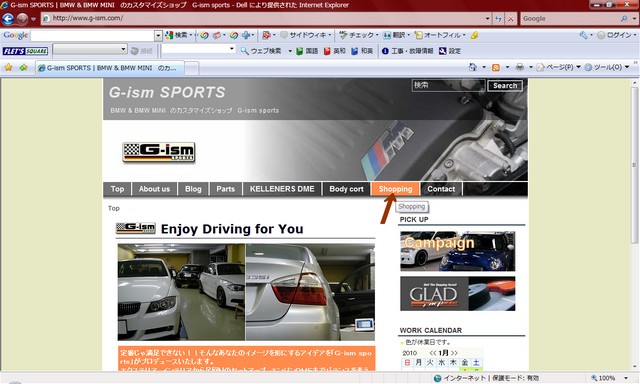640x384 pixels.
Task: Expand the Home button dropdown arrow
Action: [484, 67]
